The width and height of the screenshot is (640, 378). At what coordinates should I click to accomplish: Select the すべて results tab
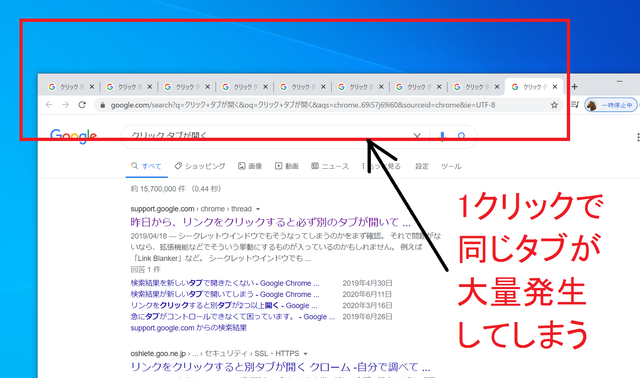coord(146,166)
